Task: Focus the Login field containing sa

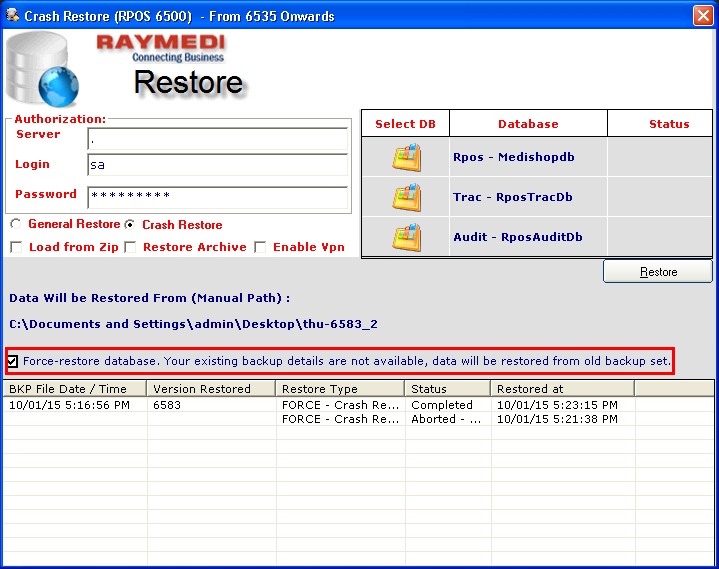Action: [217, 165]
